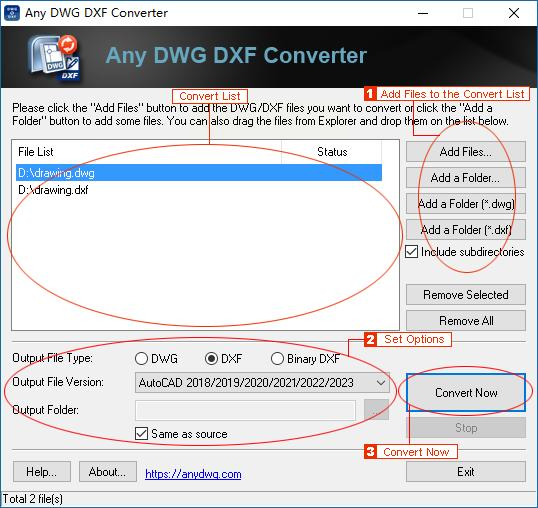
Task: Click the Status column header
Action: tap(331, 152)
